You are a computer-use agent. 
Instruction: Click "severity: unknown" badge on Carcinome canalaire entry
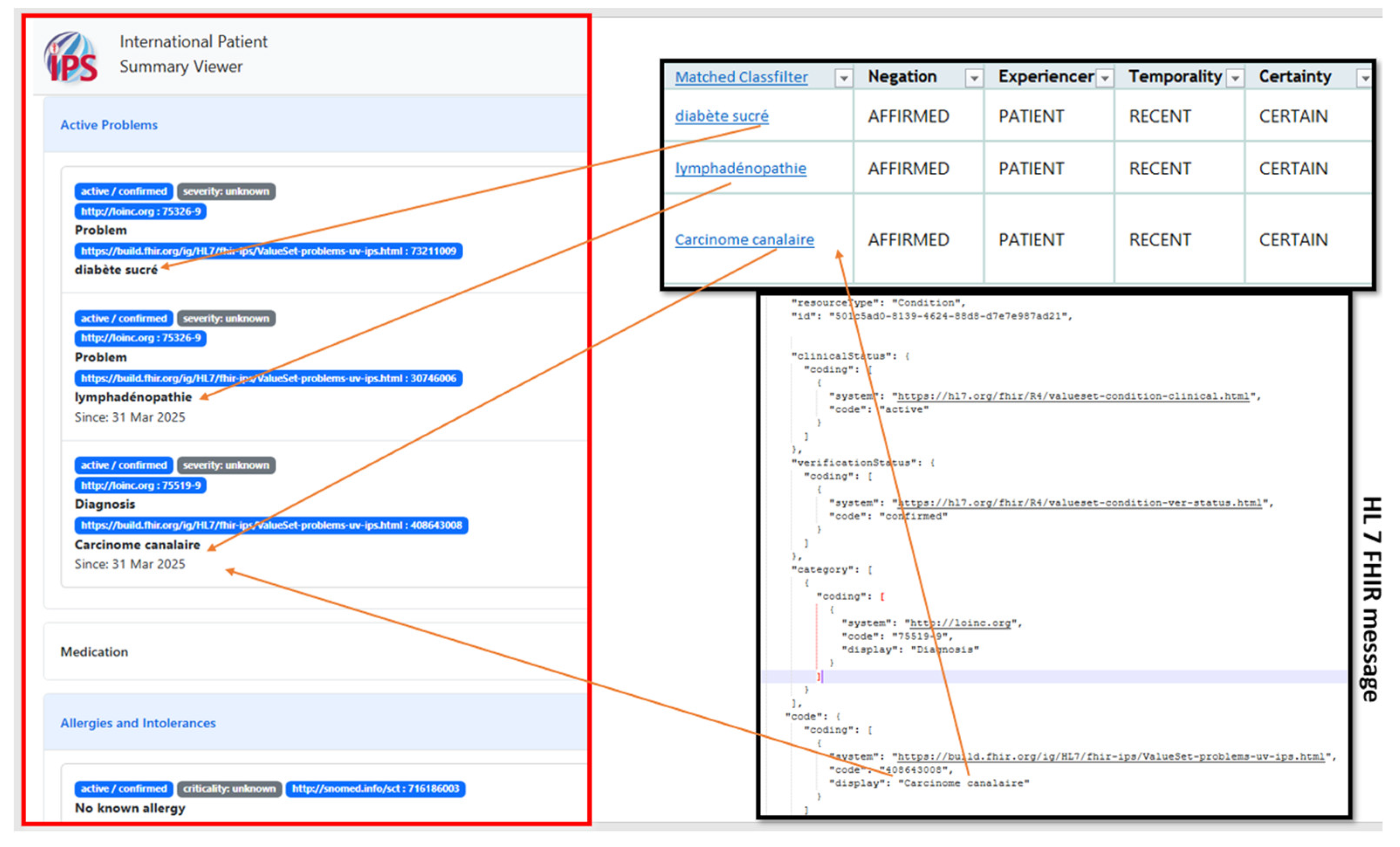pyautogui.click(x=226, y=465)
